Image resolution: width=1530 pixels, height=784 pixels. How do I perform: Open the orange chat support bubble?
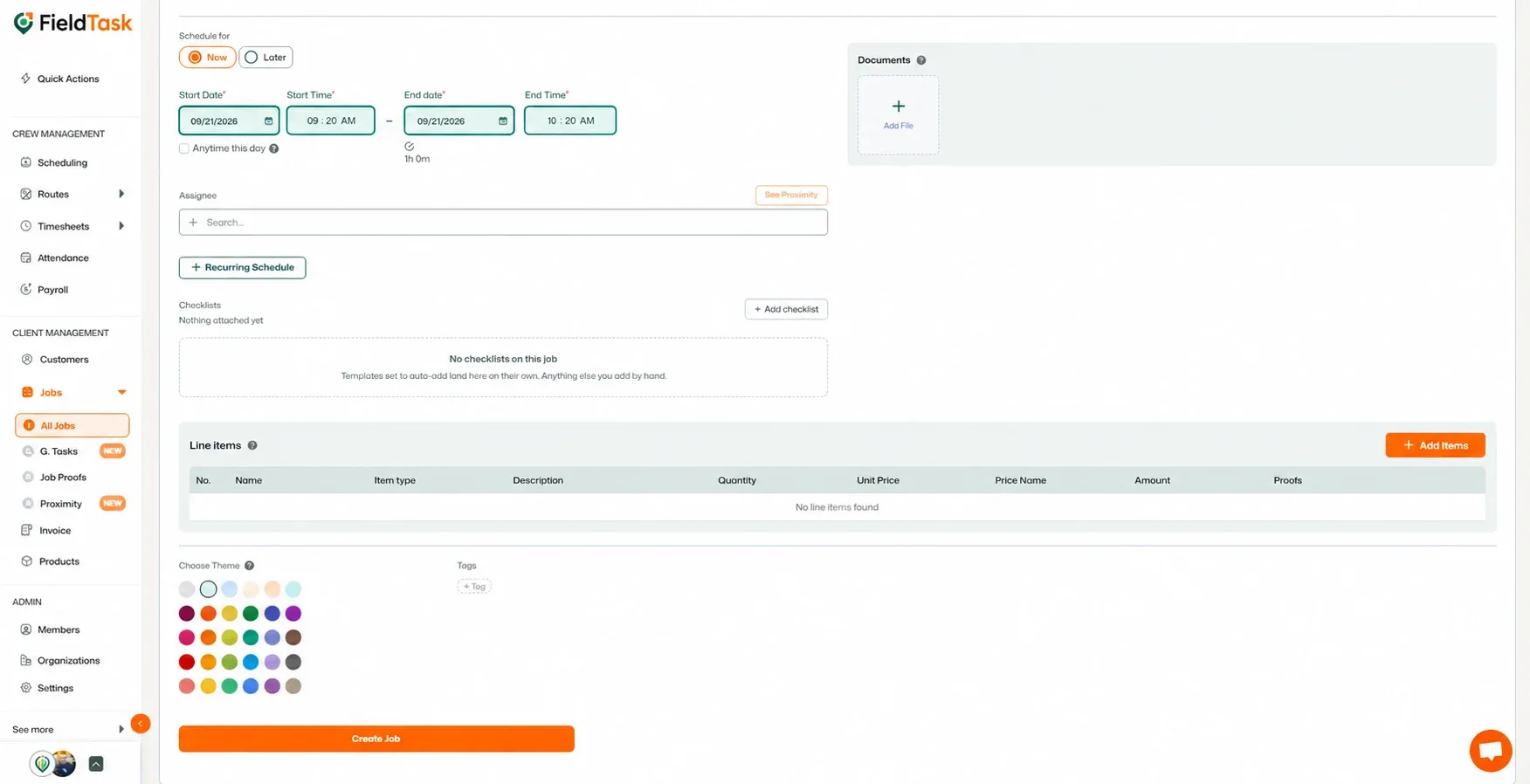tap(1490, 751)
